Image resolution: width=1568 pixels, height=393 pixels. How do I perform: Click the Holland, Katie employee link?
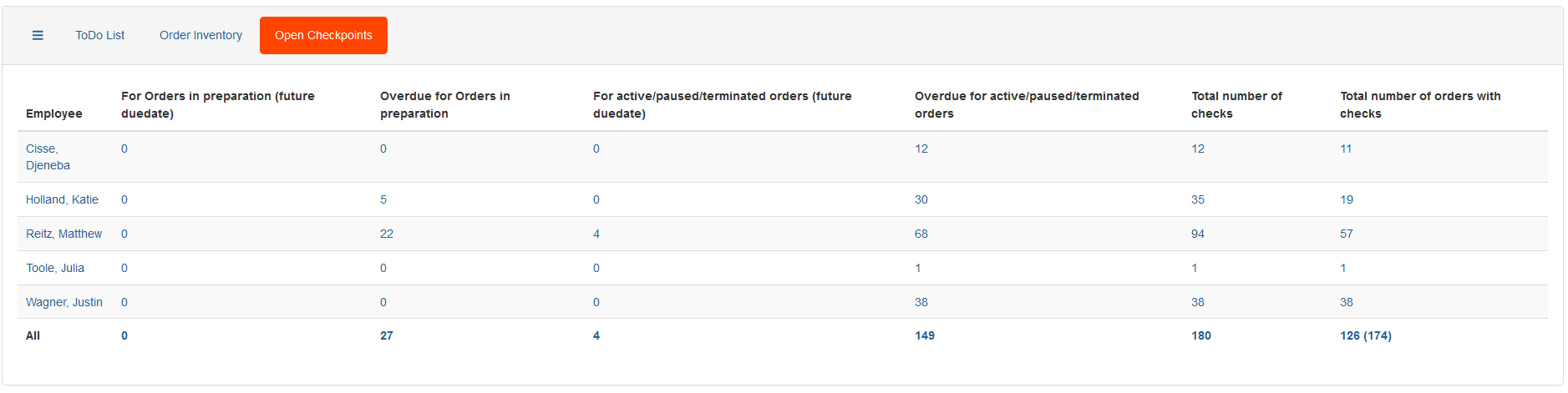pos(62,199)
